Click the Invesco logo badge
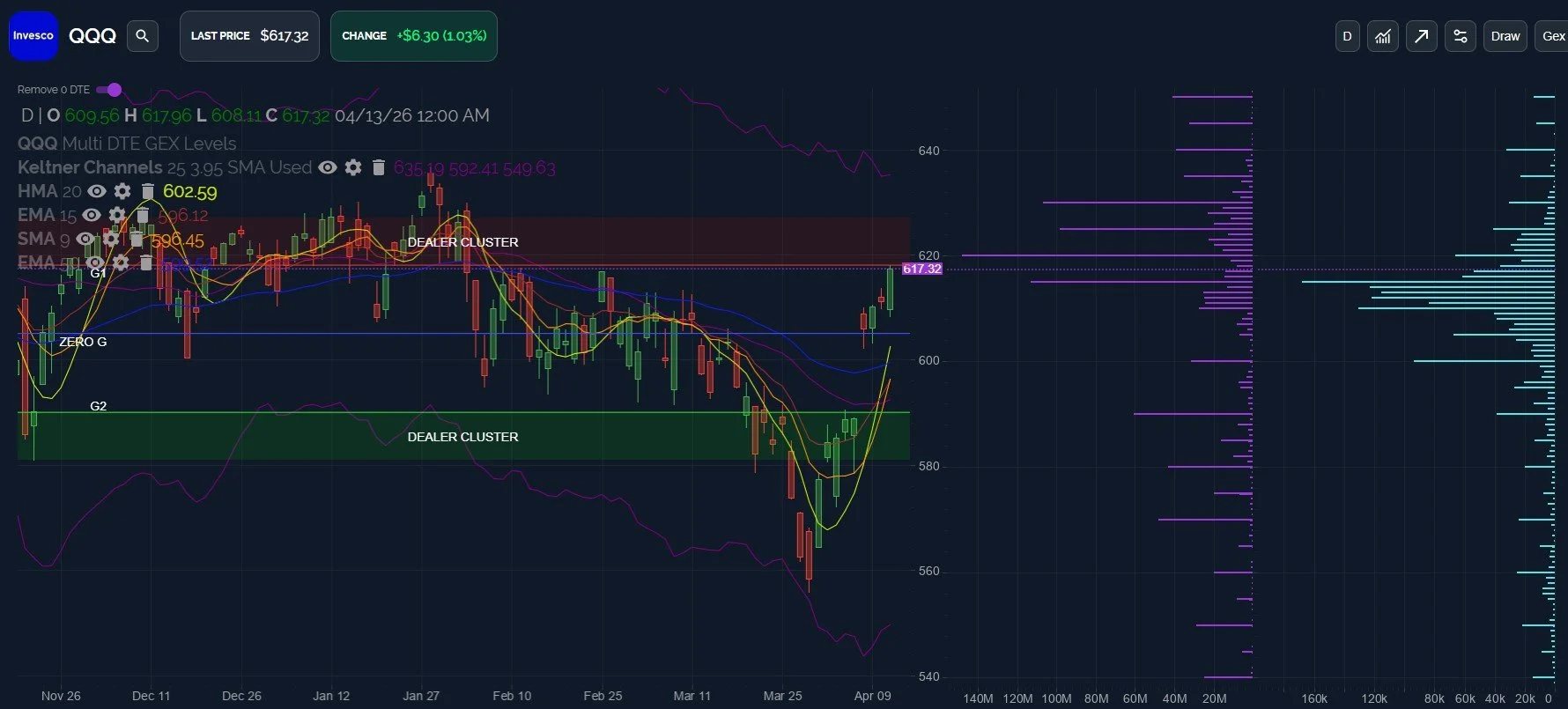 33,36
